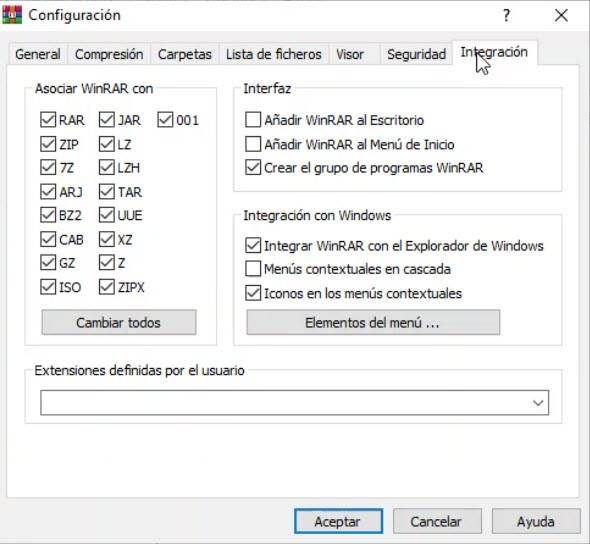Viewport: 590px width, 544px height.
Task: Uncheck the RAR association checkbox
Action: point(48,120)
